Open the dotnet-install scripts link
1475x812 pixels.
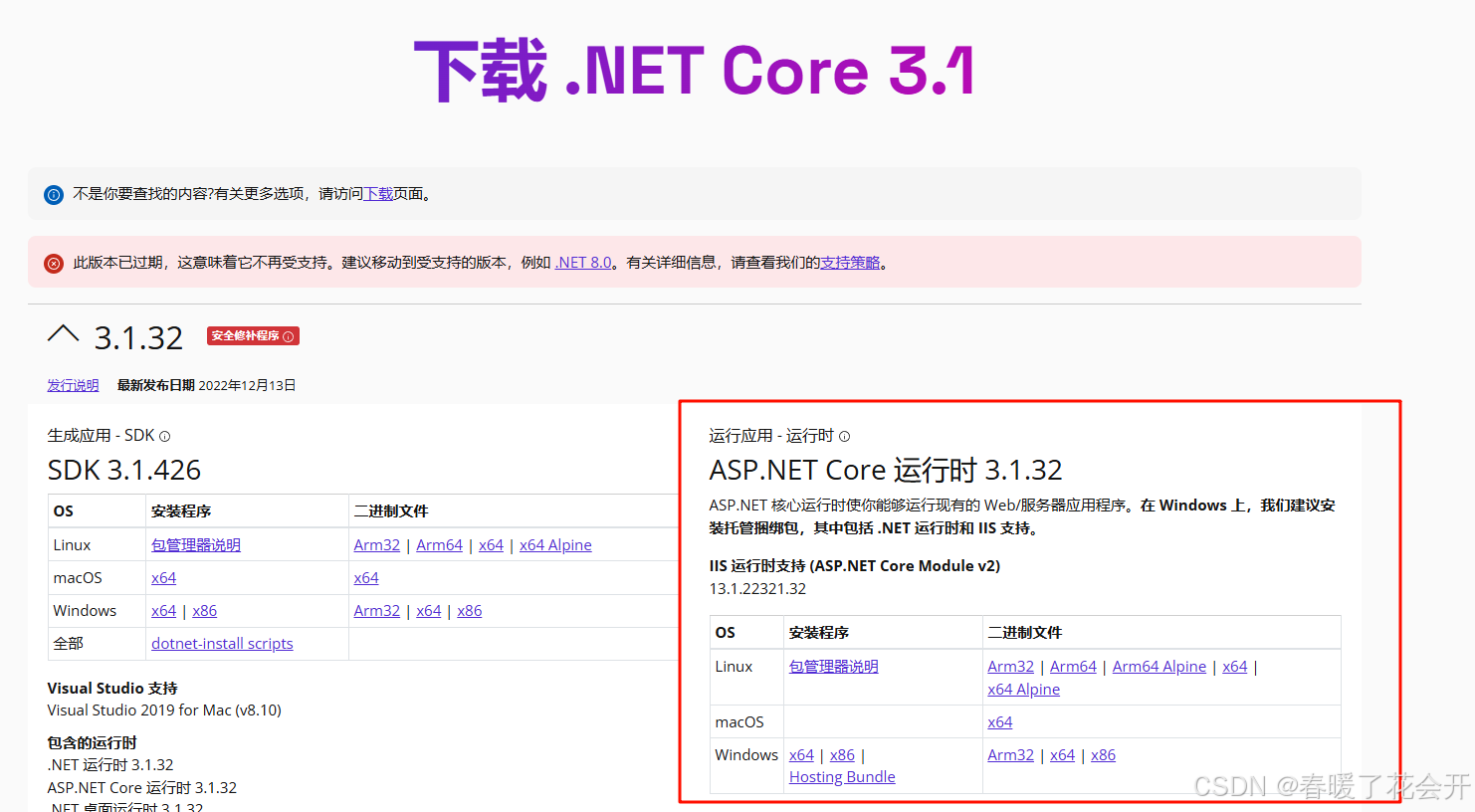[222, 644]
